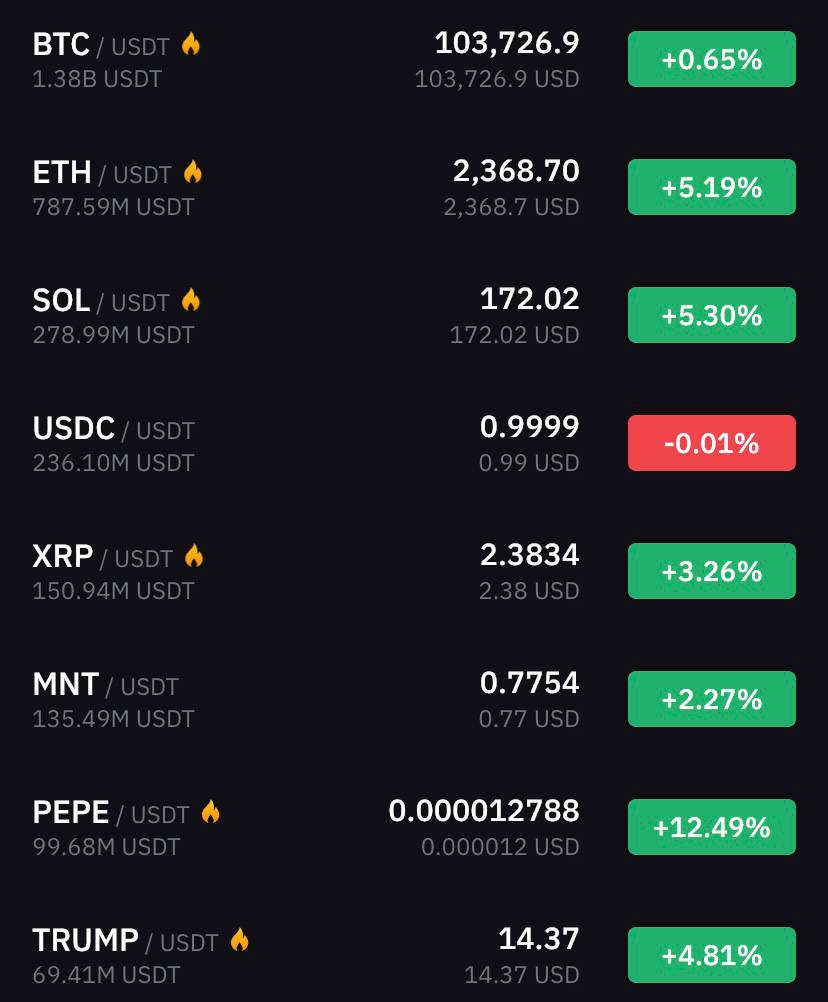828x1002 pixels.
Task: Click the PEPE price 0.000012788
Action: [x=484, y=811]
